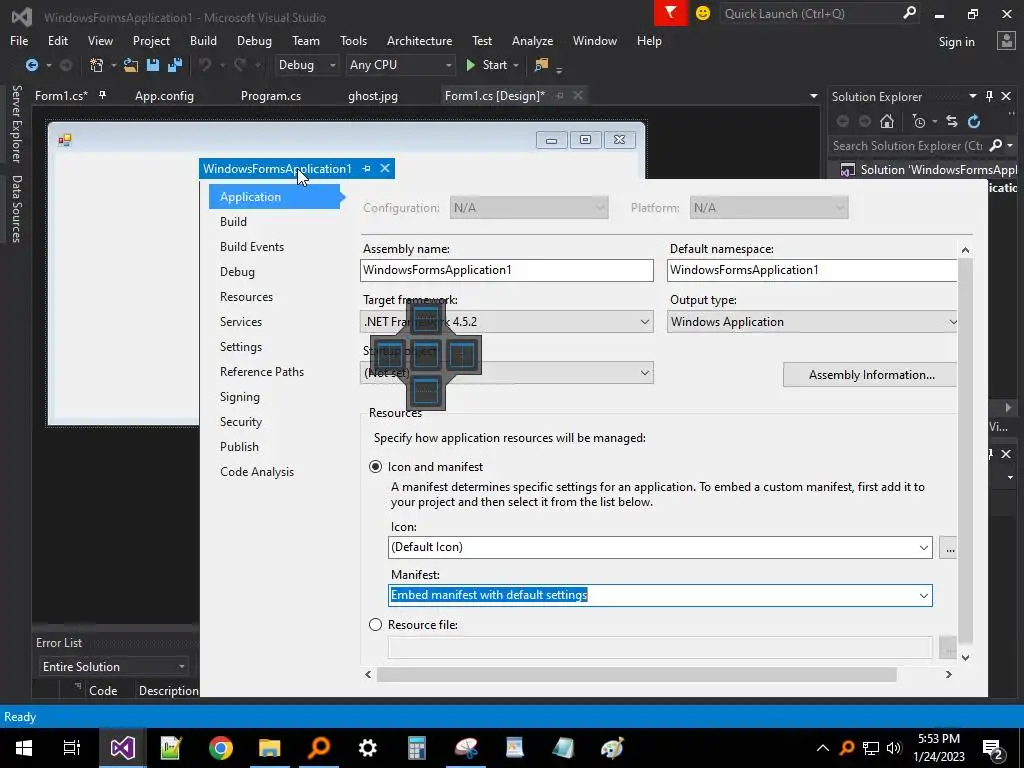The height and width of the screenshot is (768, 1024).
Task: Click the Open File folder icon
Action: tap(131, 65)
